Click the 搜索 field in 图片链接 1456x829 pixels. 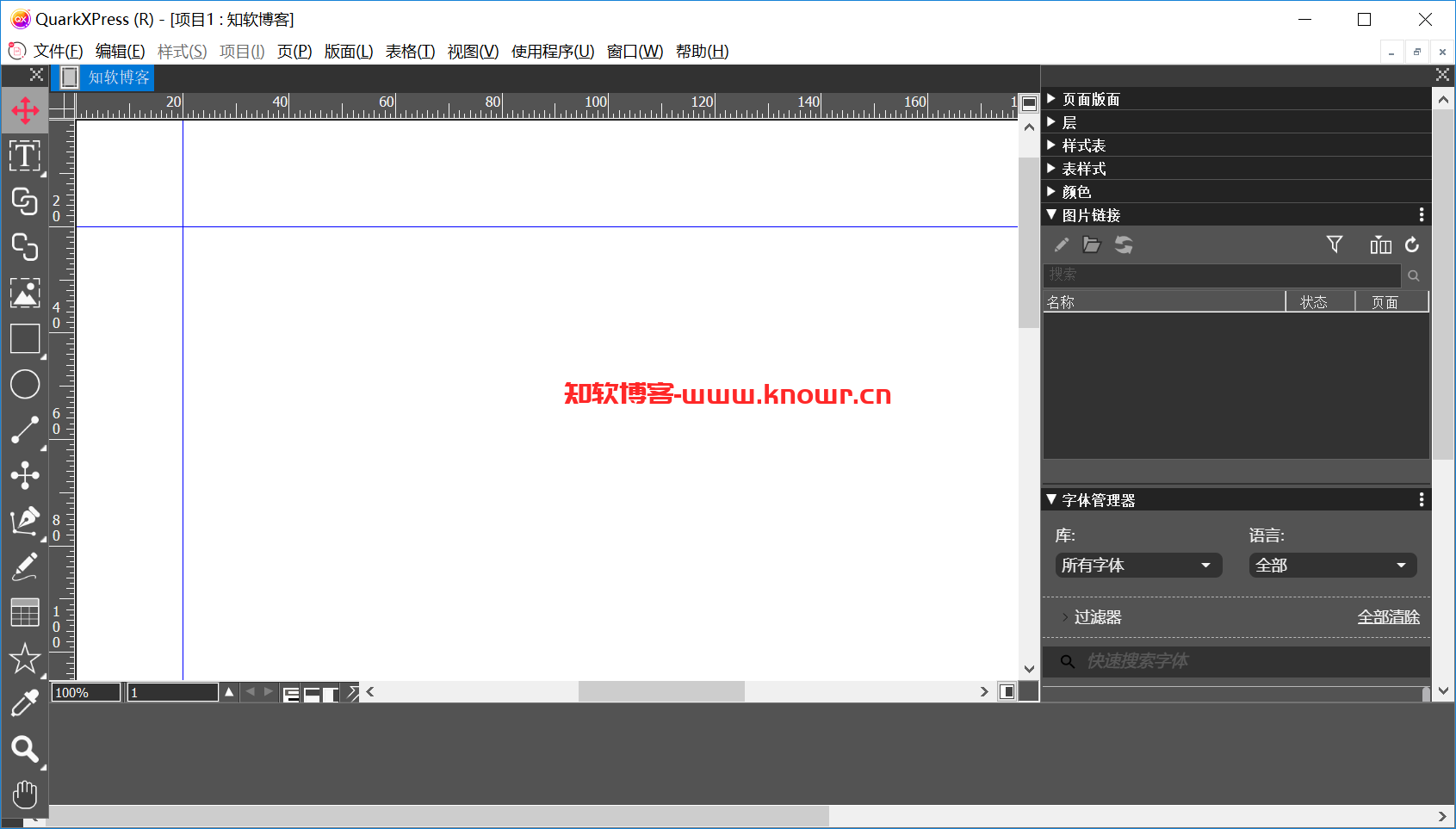tap(1222, 275)
